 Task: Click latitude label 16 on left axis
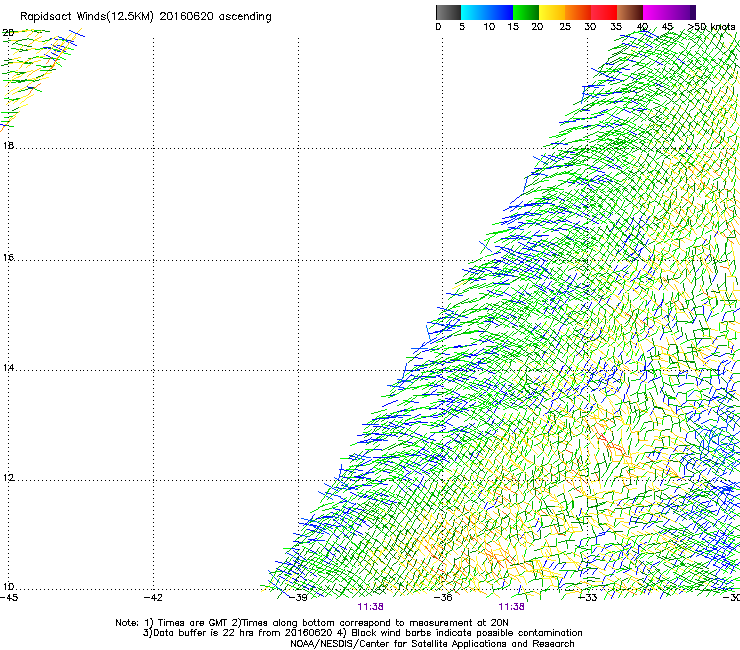click(8, 258)
